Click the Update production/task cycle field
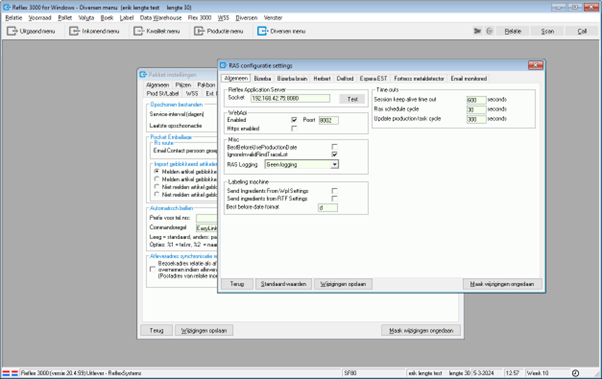 pos(476,119)
